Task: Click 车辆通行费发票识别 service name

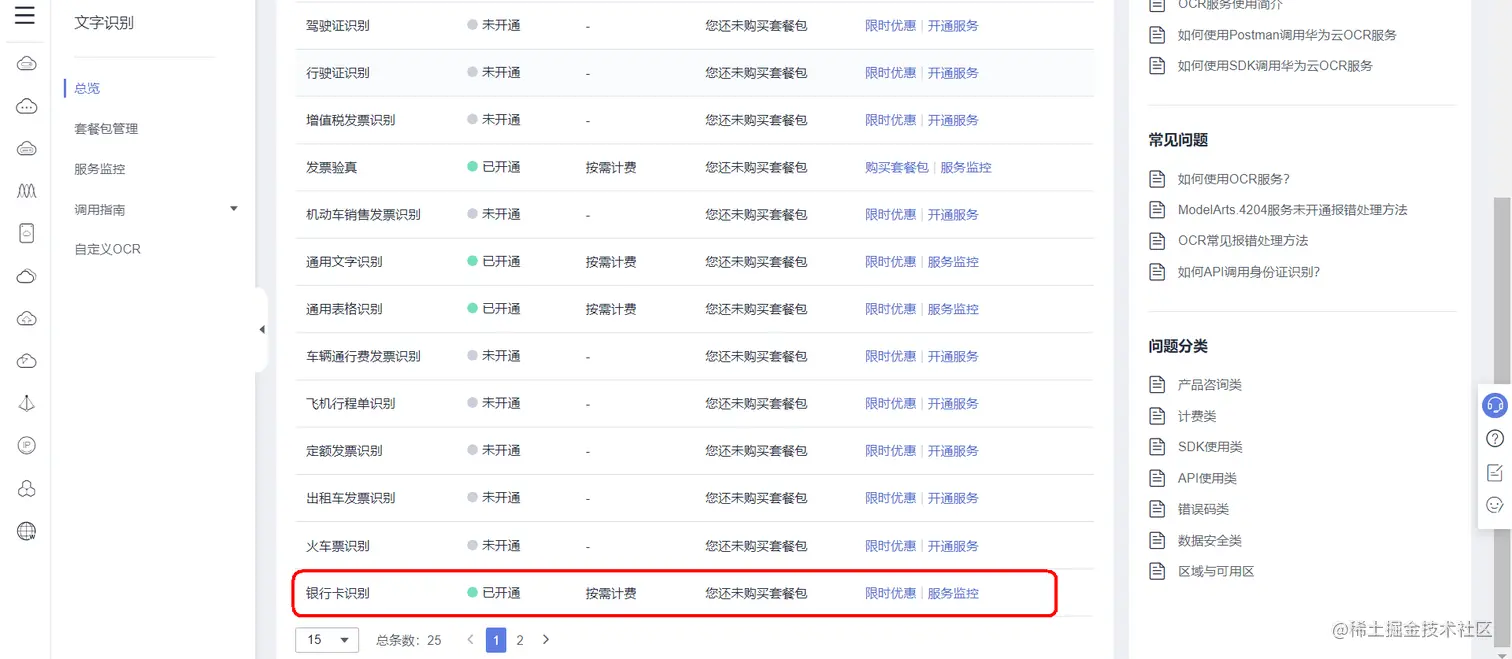Action: click(363, 356)
